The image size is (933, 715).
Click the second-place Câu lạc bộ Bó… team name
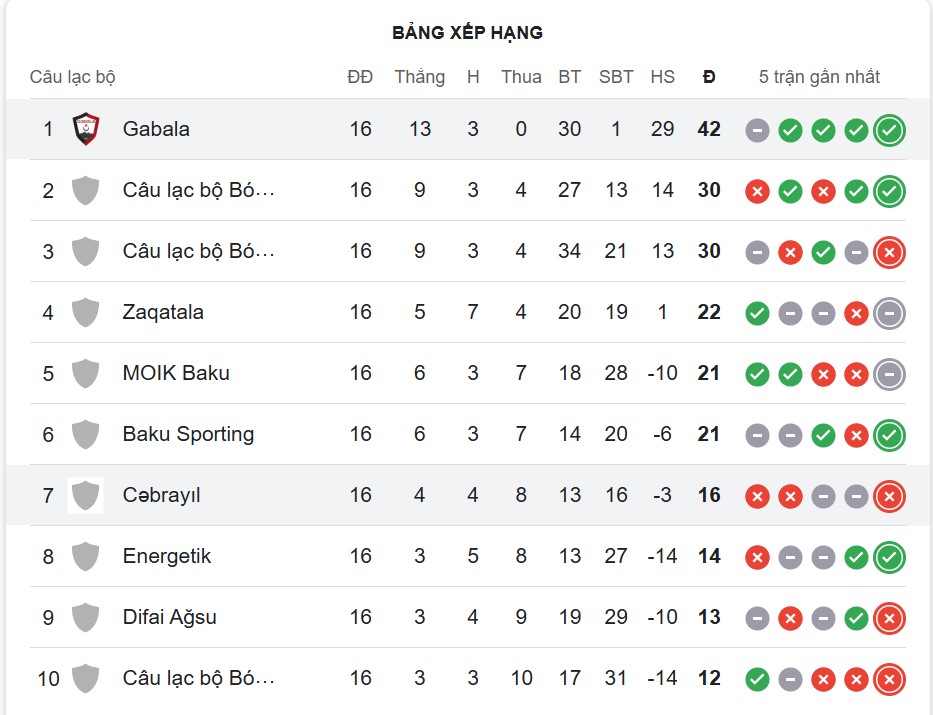point(198,190)
